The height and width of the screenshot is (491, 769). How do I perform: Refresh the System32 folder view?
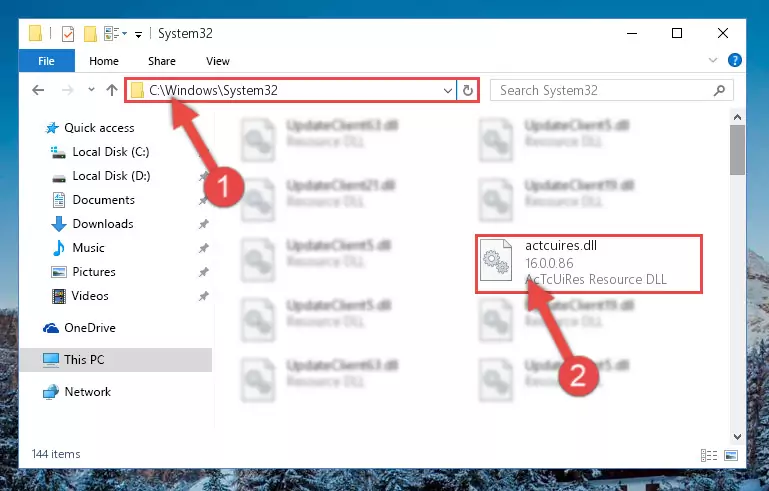click(468, 90)
